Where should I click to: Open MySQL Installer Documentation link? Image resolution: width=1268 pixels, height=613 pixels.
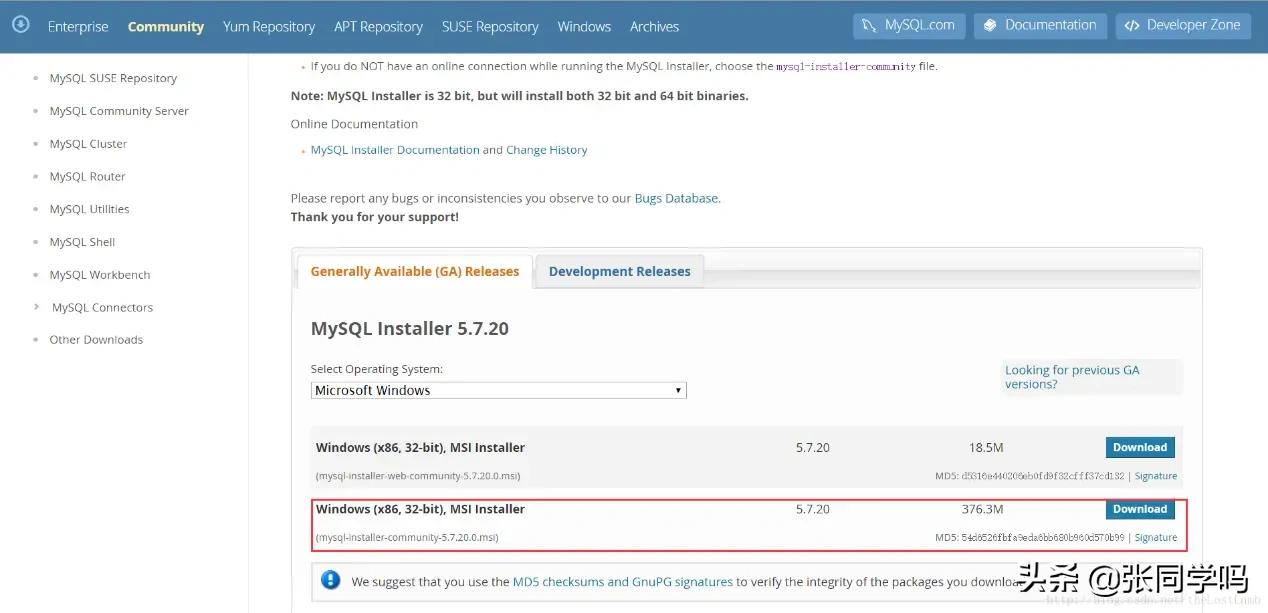395,150
